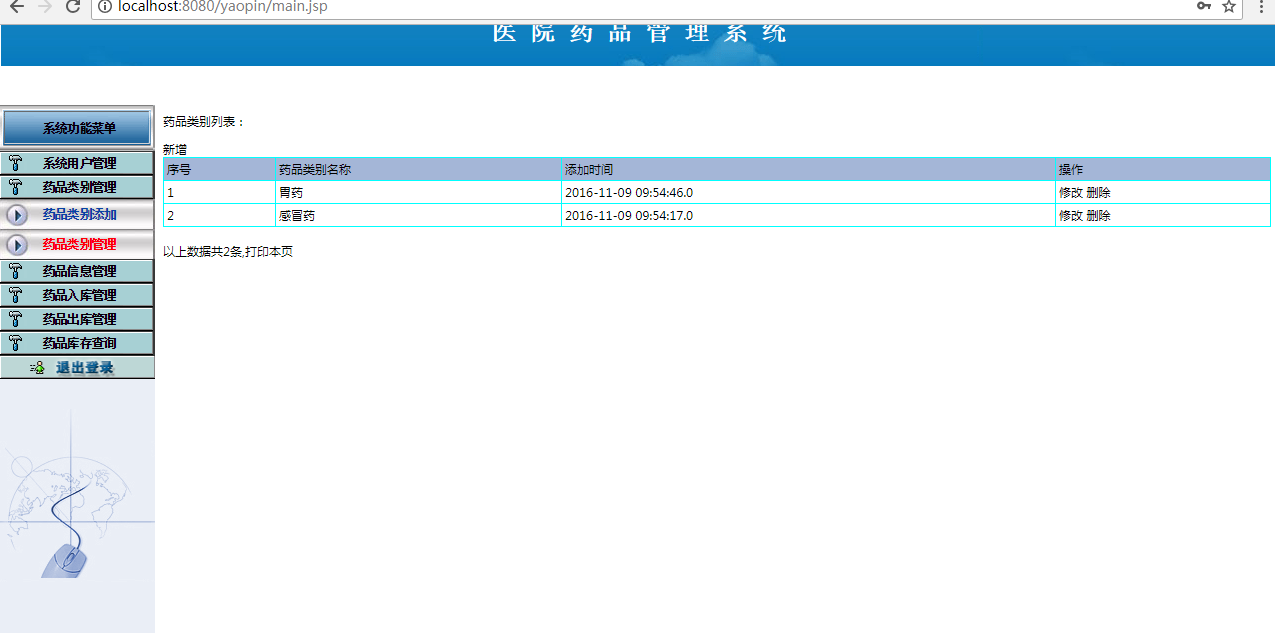The image size is (1275, 633).
Task: Click the 退出登录 logout button
Action: (77, 368)
